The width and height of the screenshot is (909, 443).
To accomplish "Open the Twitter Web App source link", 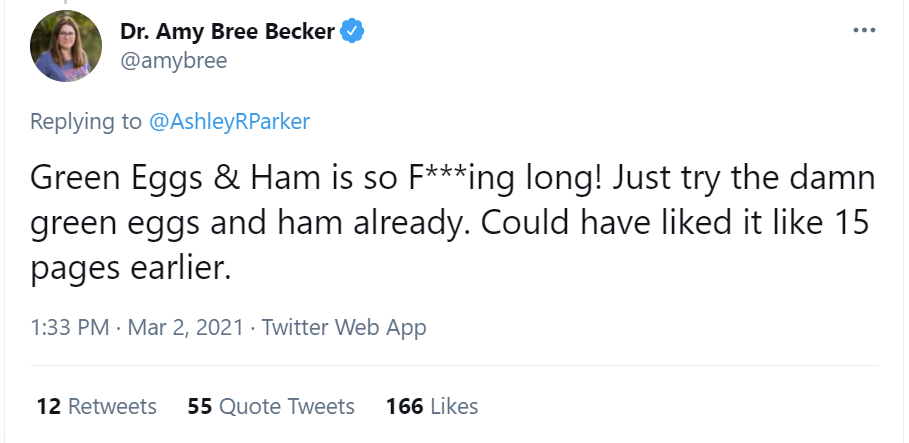I will coord(344,327).
